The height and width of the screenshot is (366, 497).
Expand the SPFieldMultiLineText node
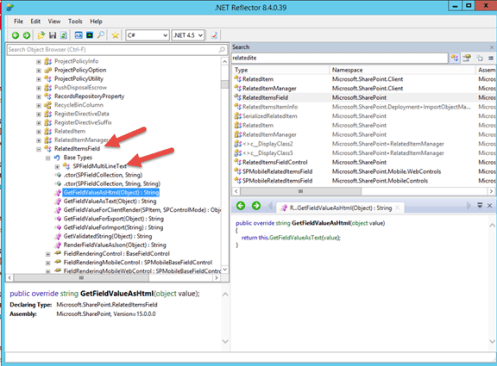[x=57, y=167]
